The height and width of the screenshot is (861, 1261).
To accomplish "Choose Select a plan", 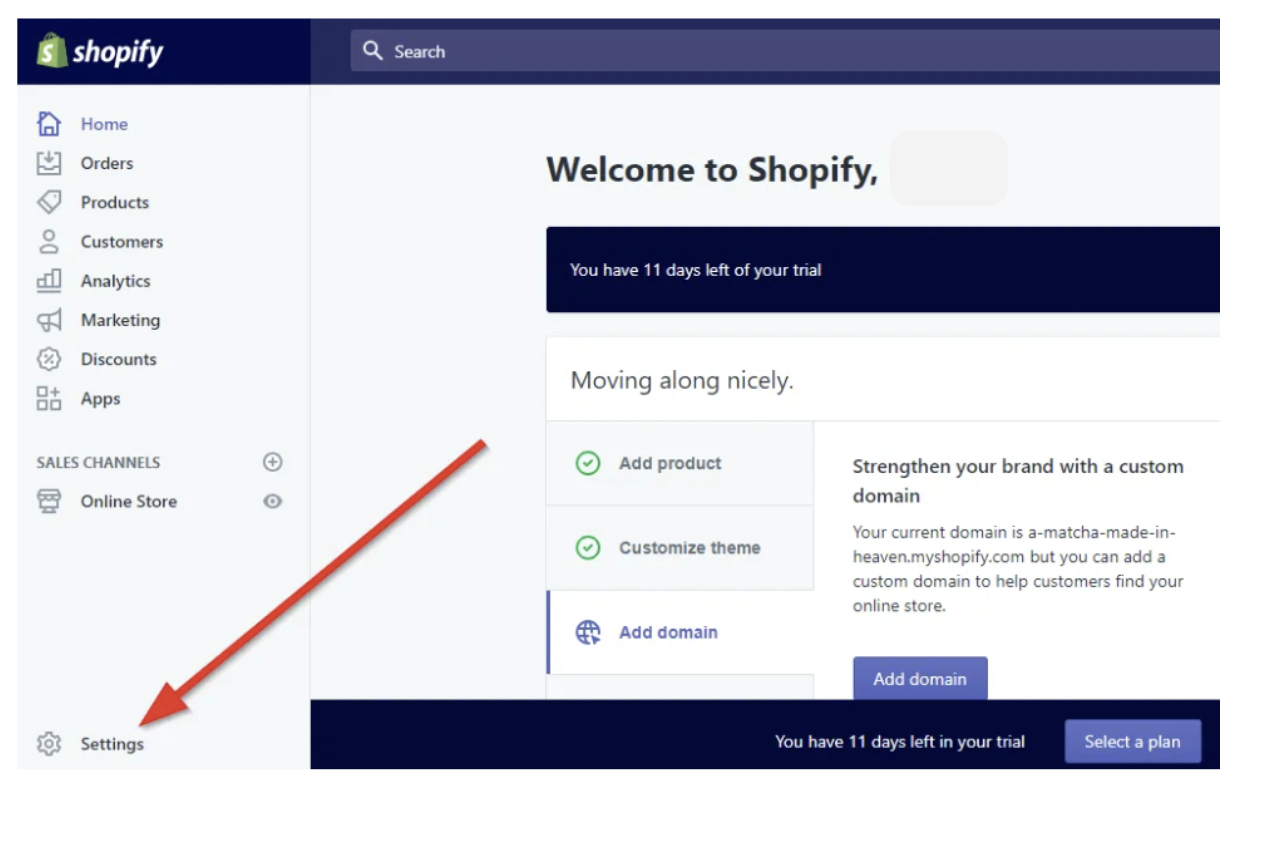I will click(x=1132, y=741).
